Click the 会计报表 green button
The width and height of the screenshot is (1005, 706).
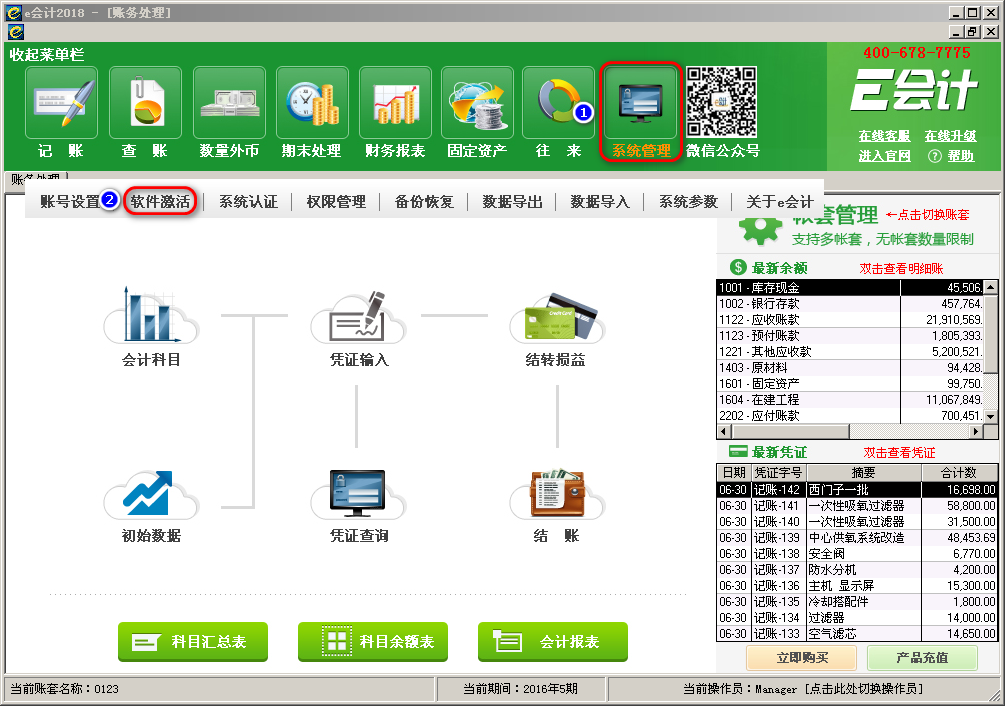(553, 641)
